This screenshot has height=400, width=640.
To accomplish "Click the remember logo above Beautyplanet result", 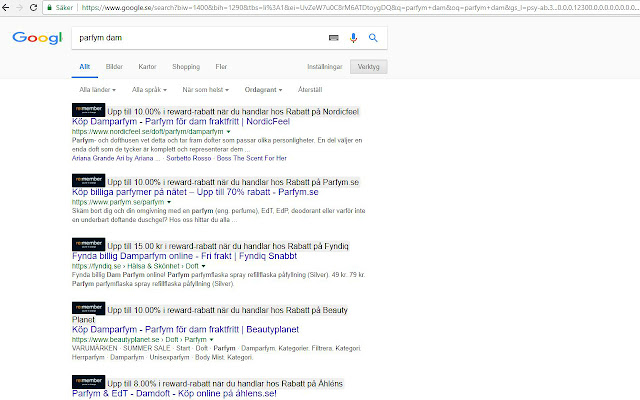I will (x=89, y=309).
